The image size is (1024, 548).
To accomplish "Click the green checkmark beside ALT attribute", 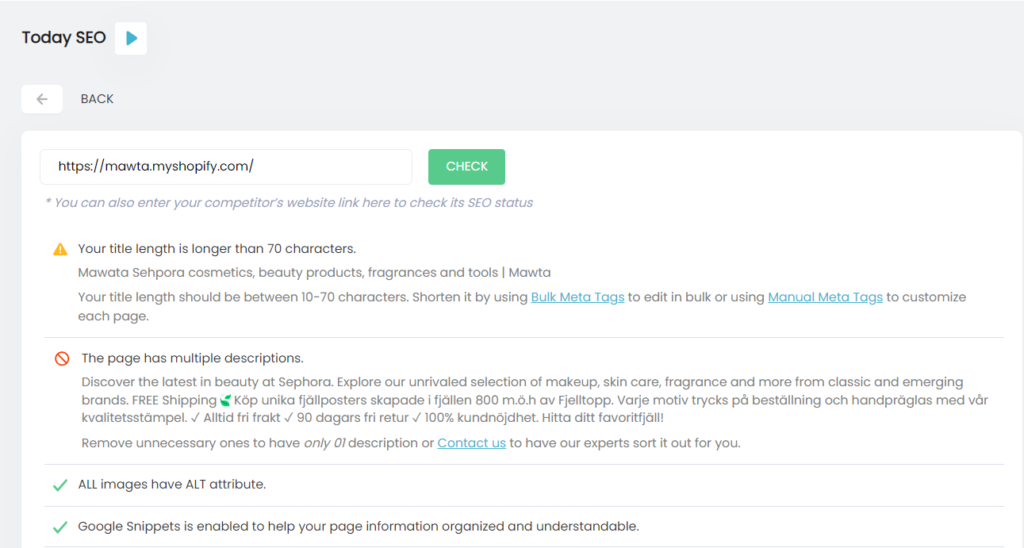I will click(x=60, y=485).
